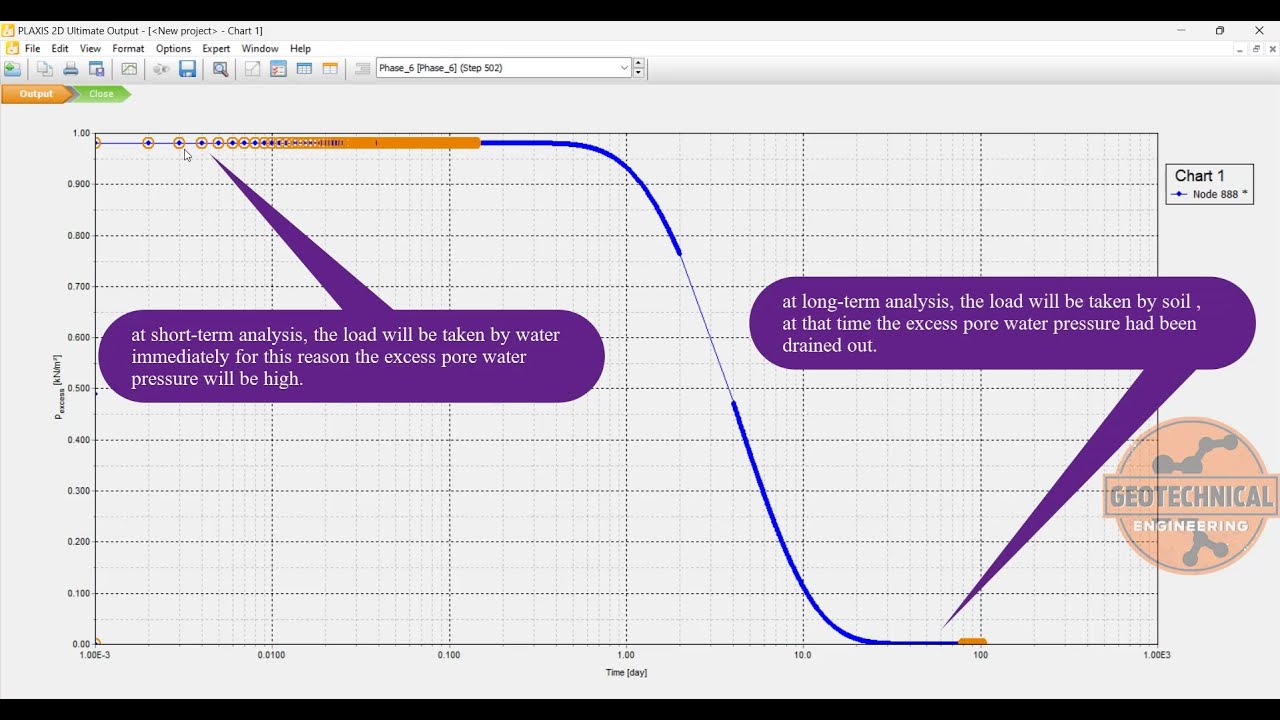The image size is (1280, 720).
Task: Open the Expert menu
Action: (216, 48)
